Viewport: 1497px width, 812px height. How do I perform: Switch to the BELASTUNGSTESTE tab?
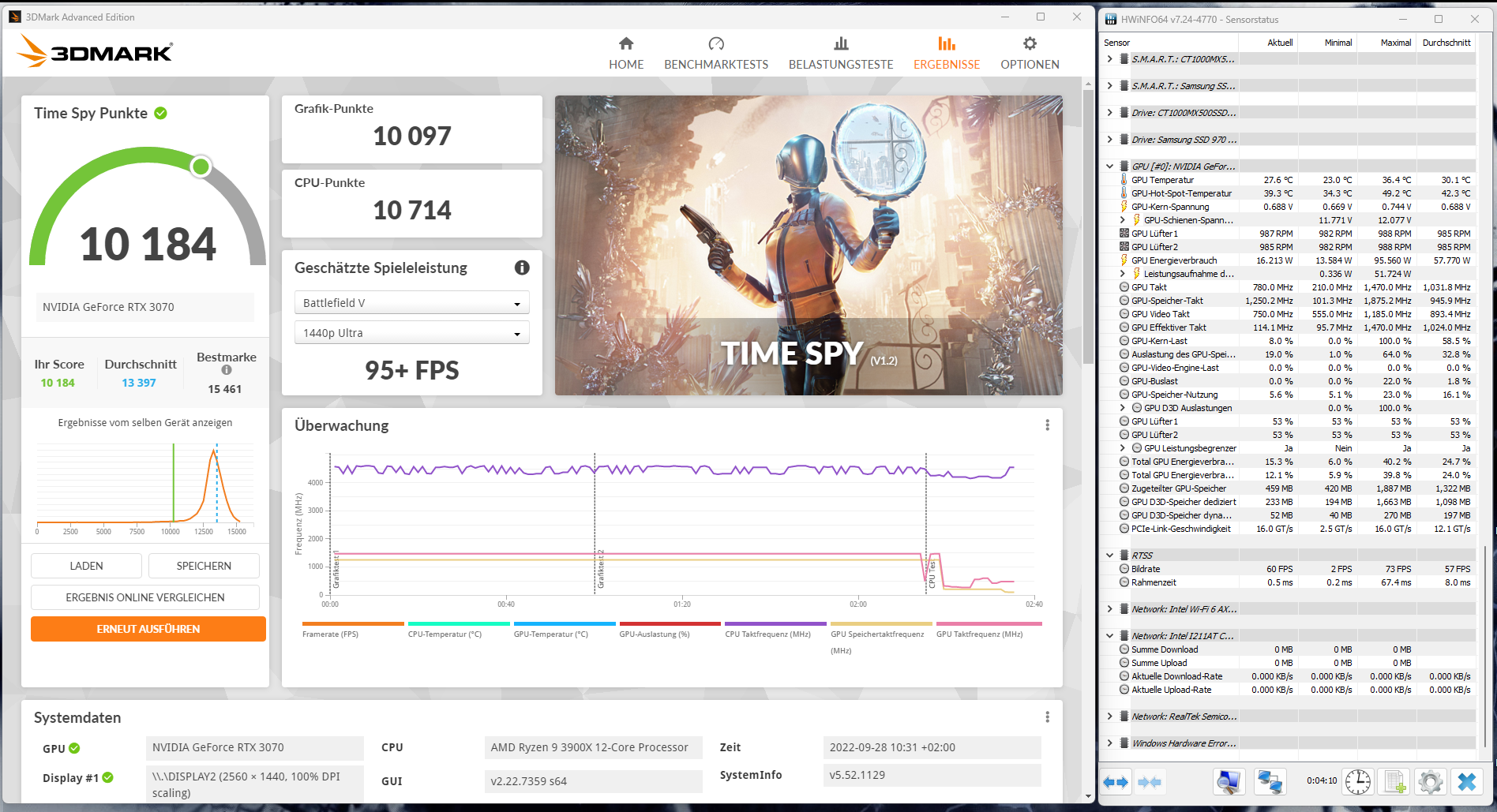coord(841,53)
